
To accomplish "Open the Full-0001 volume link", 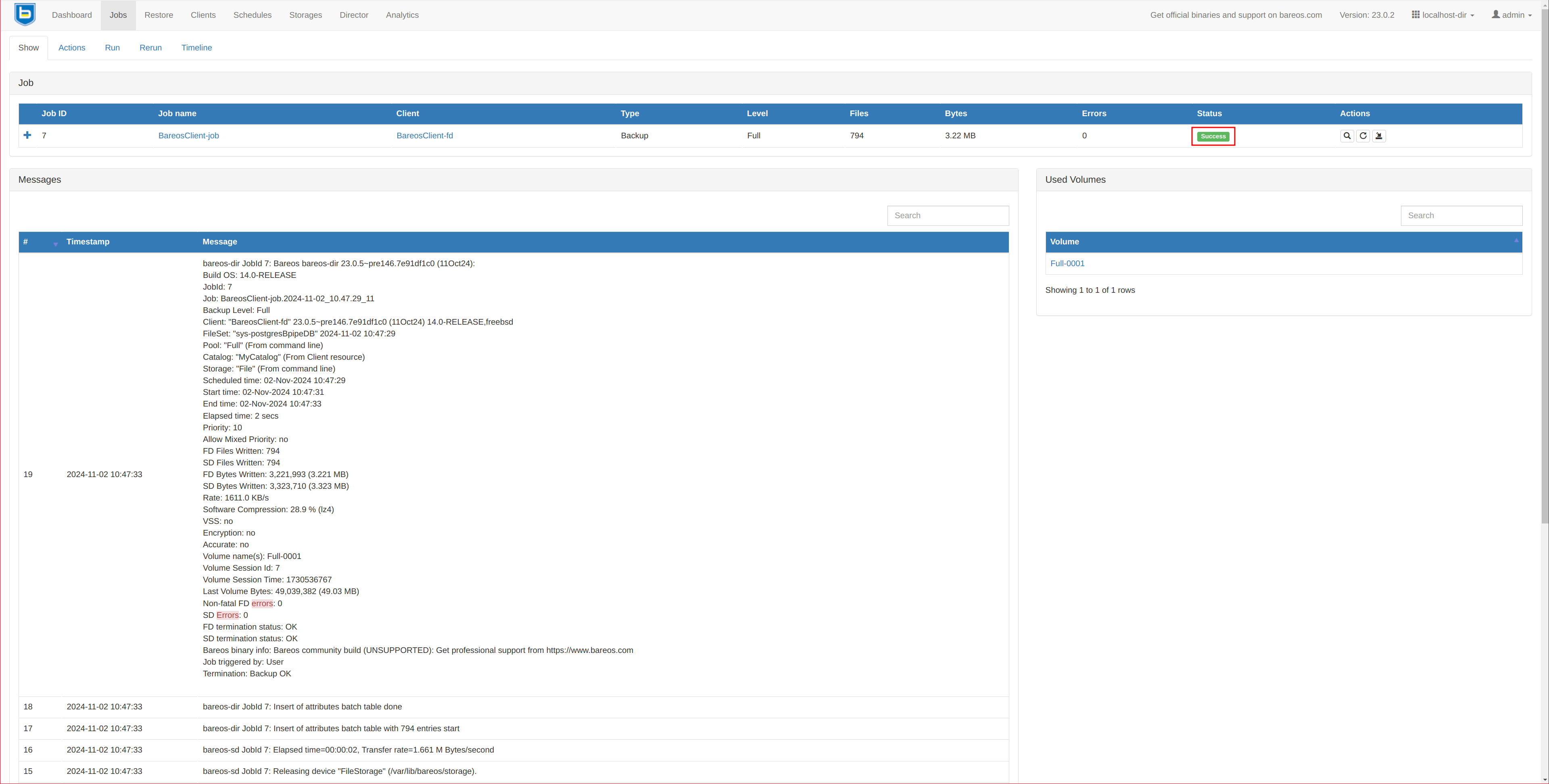I will (x=1067, y=263).
